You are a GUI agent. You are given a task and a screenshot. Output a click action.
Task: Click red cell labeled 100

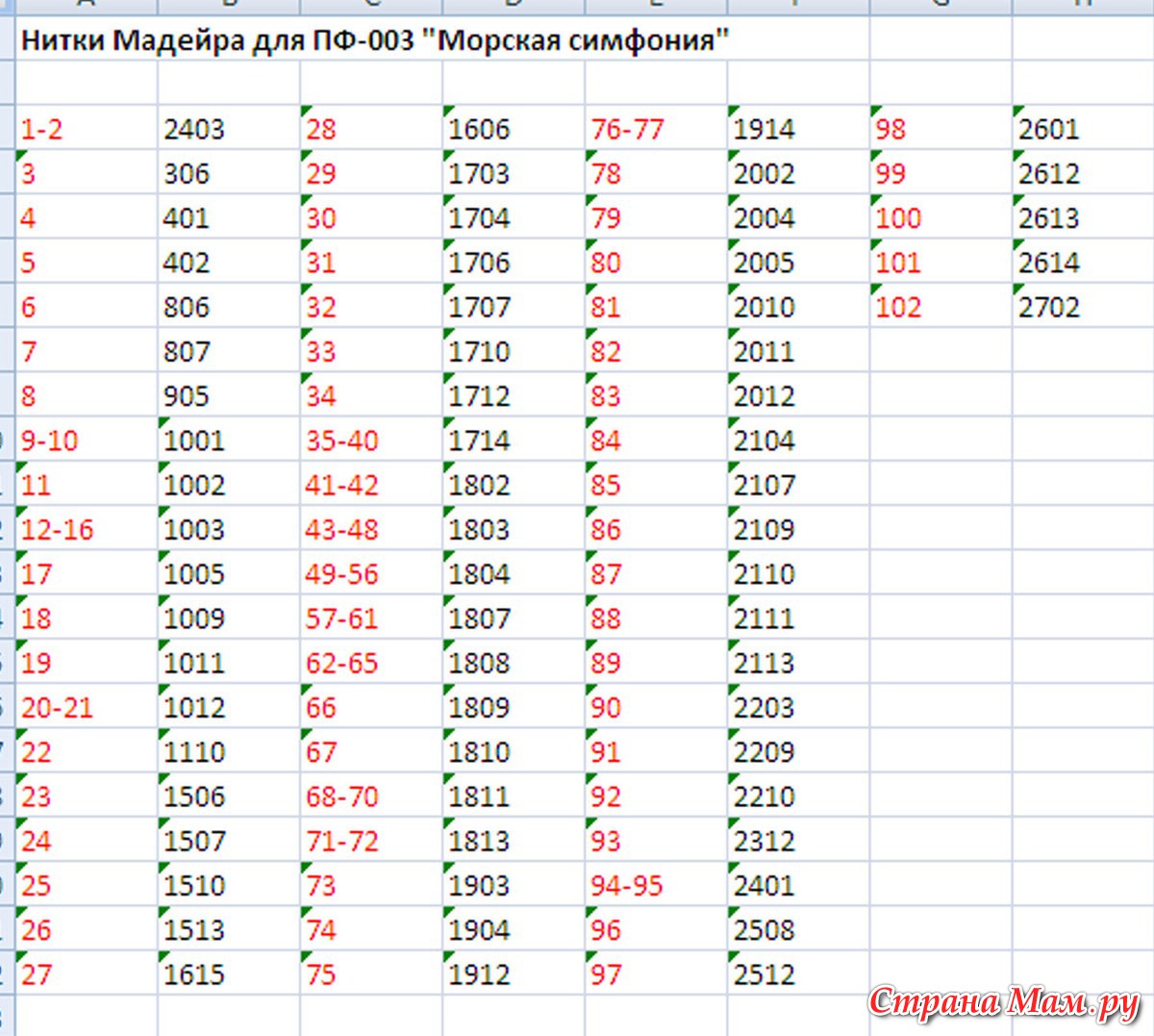(x=941, y=217)
